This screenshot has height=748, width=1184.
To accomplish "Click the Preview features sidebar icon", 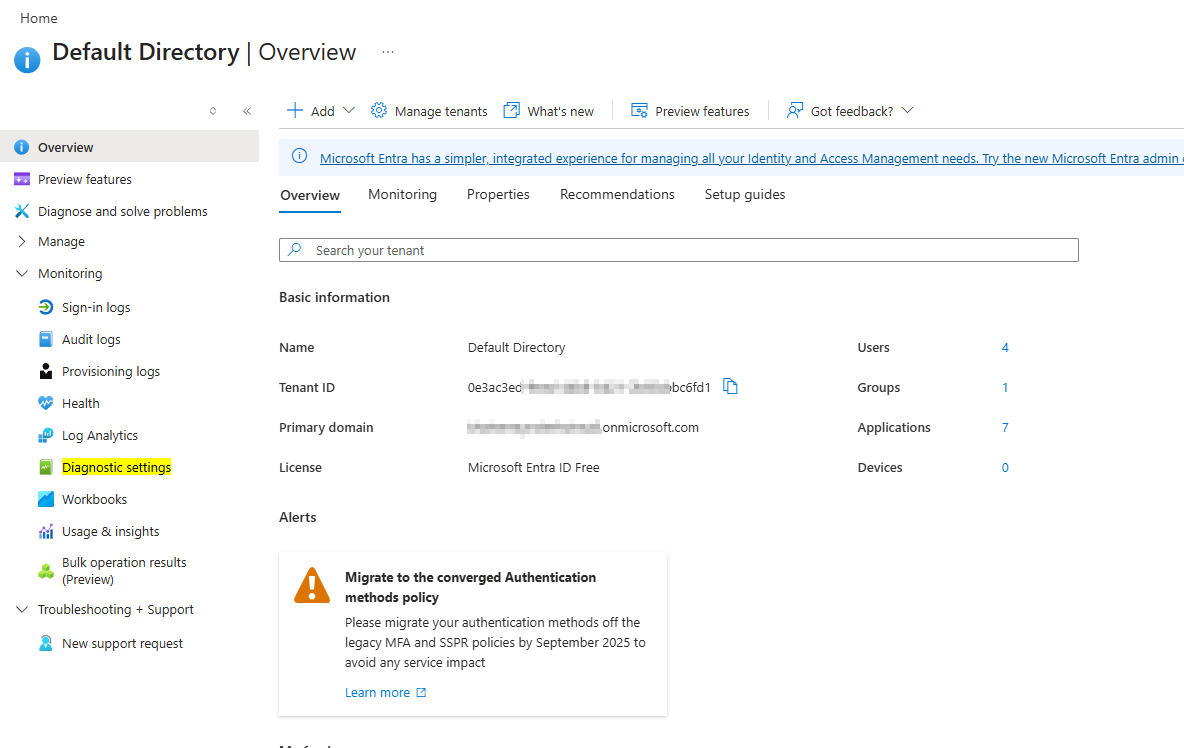I will 22,179.
